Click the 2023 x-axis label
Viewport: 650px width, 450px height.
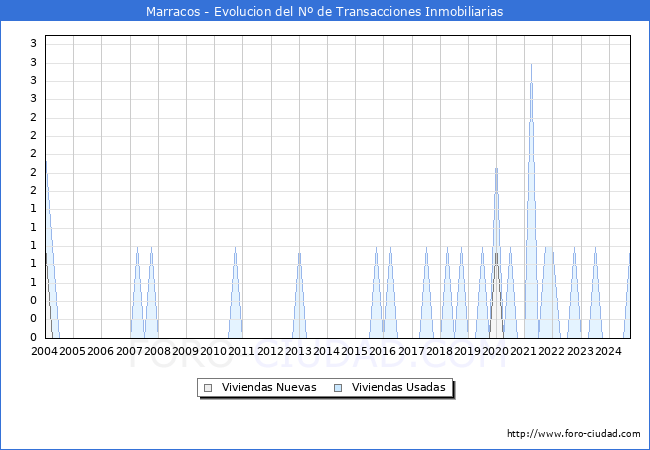[x=580, y=351]
